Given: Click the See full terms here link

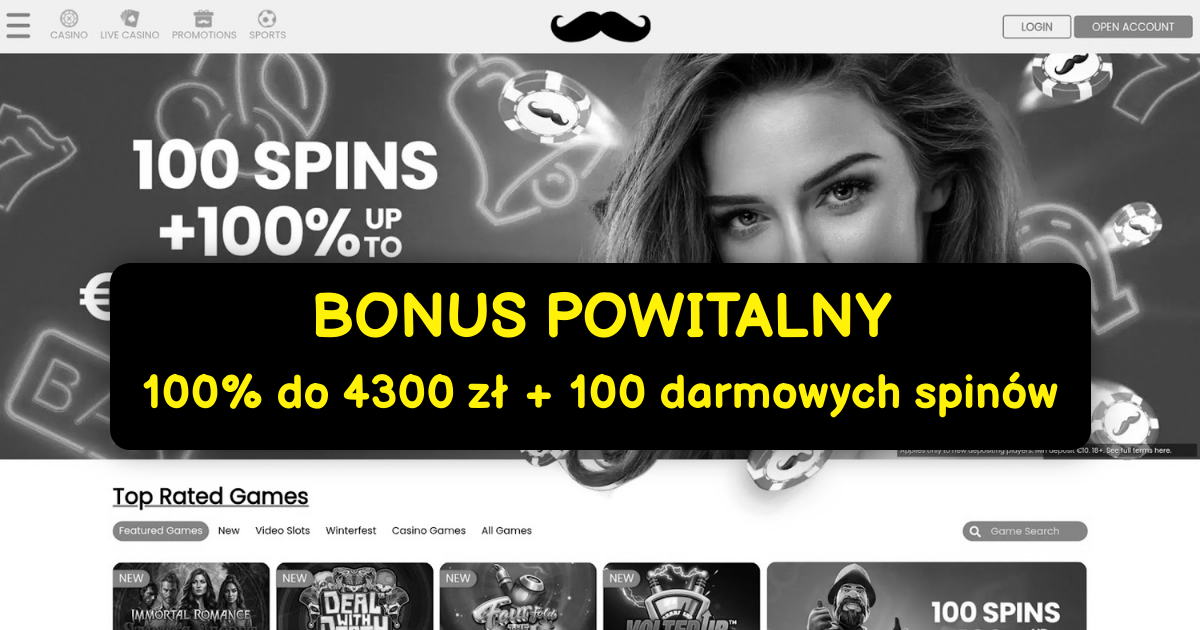Looking at the screenshot, I should (1139, 451).
